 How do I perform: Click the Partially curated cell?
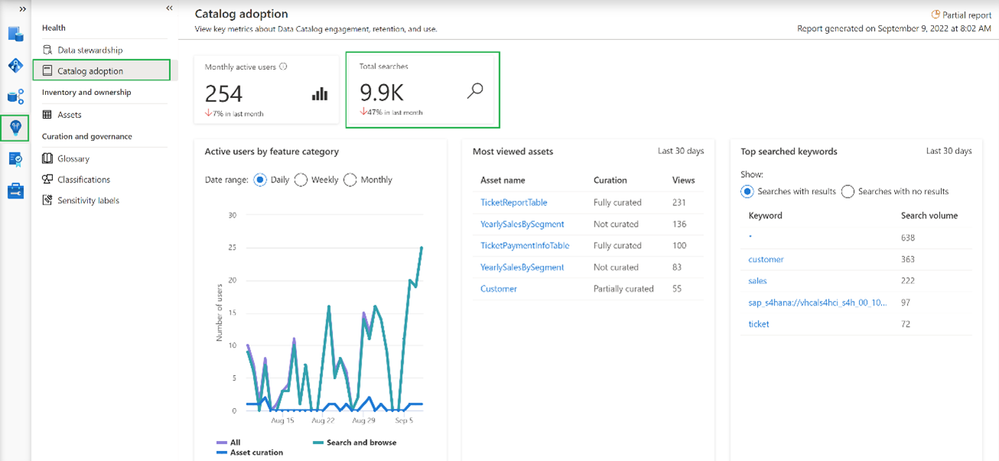[623, 288]
